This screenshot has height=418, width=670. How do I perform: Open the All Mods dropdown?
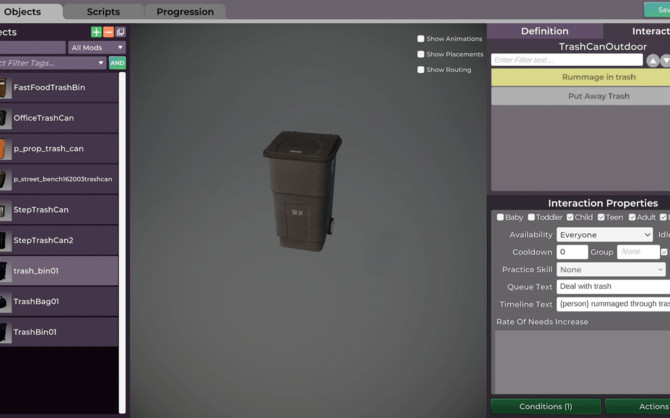pyautogui.click(x=97, y=47)
